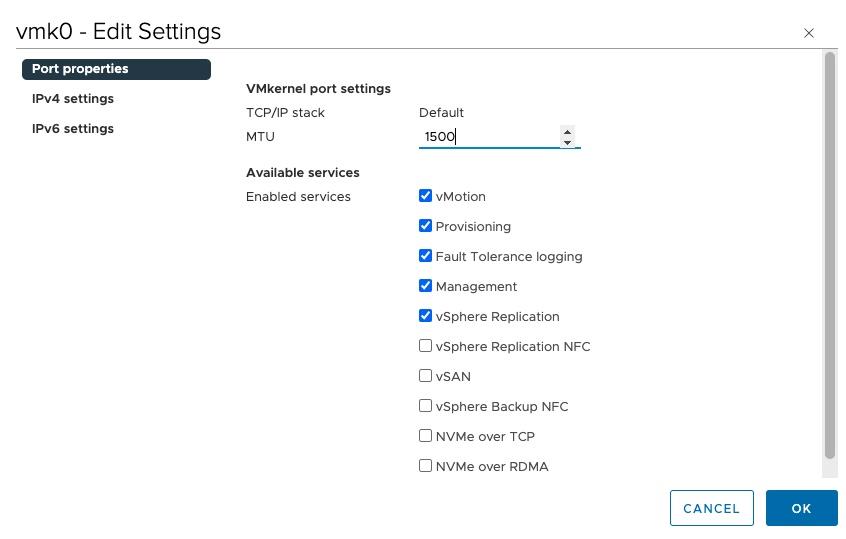Decrease MTU with the down stepper arrow
The image size is (846, 539).
[x=567, y=142]
